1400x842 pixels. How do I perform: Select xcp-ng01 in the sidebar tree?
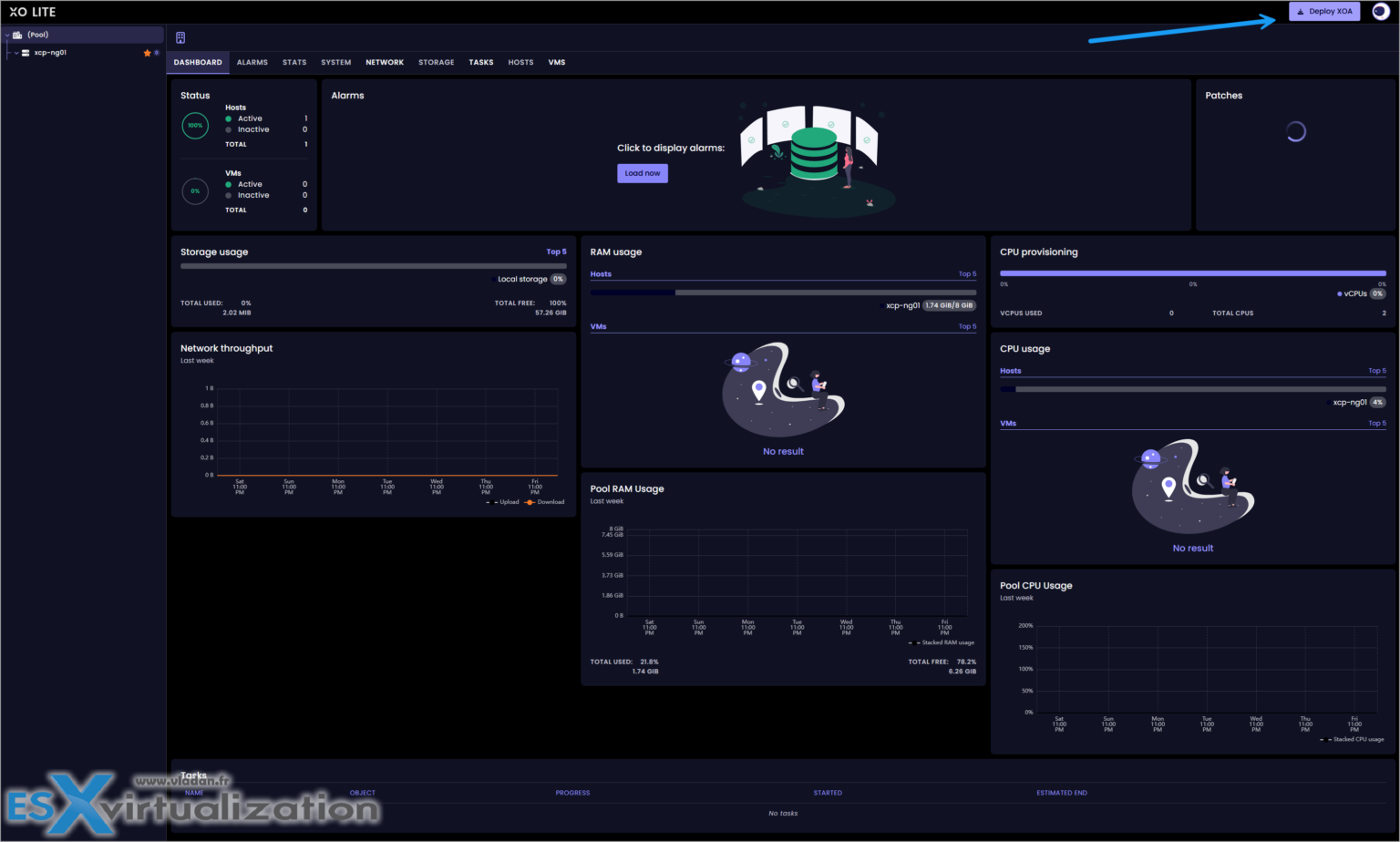click(50, 53)
